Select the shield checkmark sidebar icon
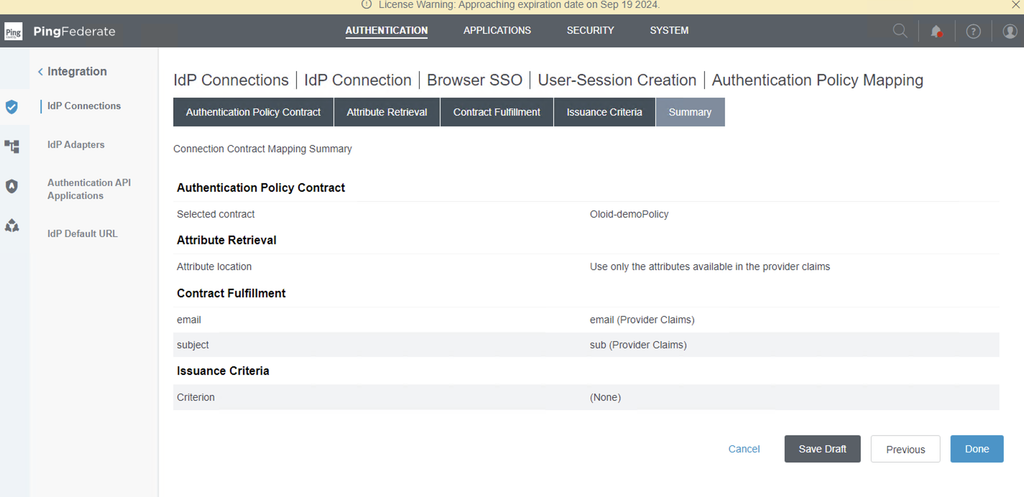 [12, 107]
